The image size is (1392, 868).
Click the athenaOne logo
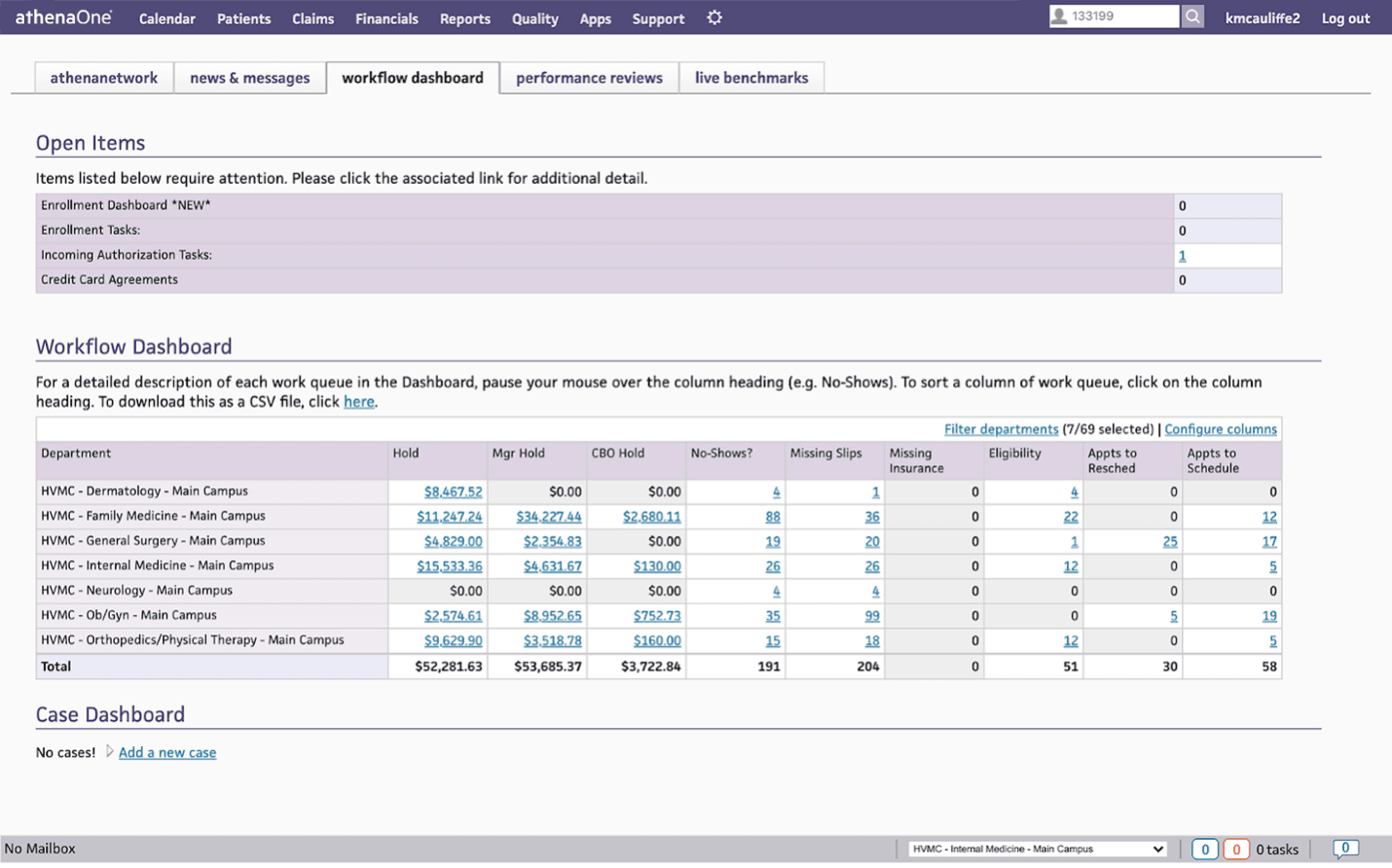pyautogui.click(x=62, y=17)
